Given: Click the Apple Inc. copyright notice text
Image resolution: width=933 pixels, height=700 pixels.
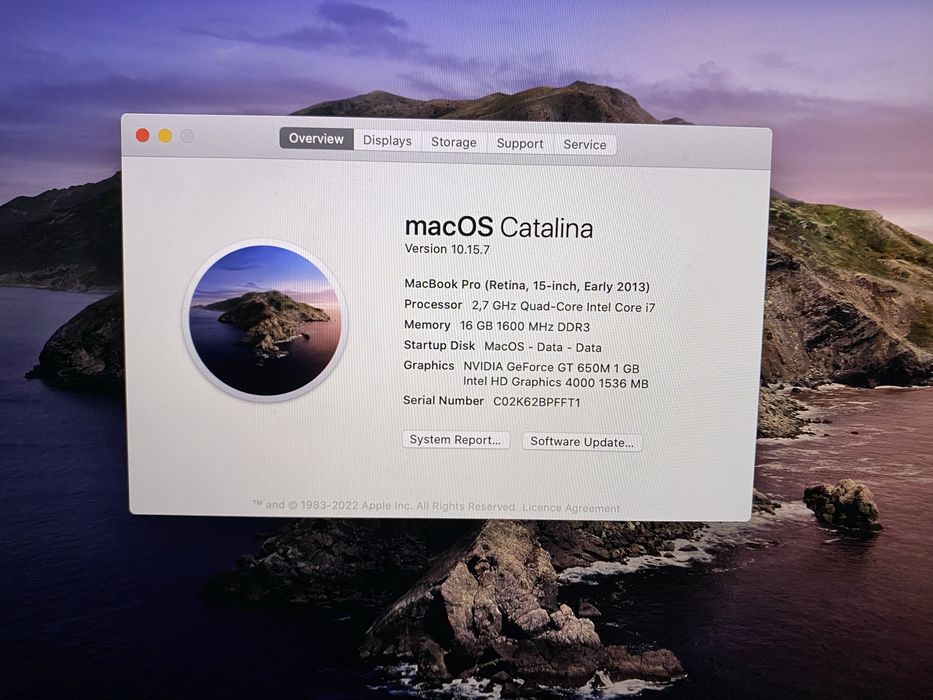Looking at the screenshot, I should click(384, 506).
